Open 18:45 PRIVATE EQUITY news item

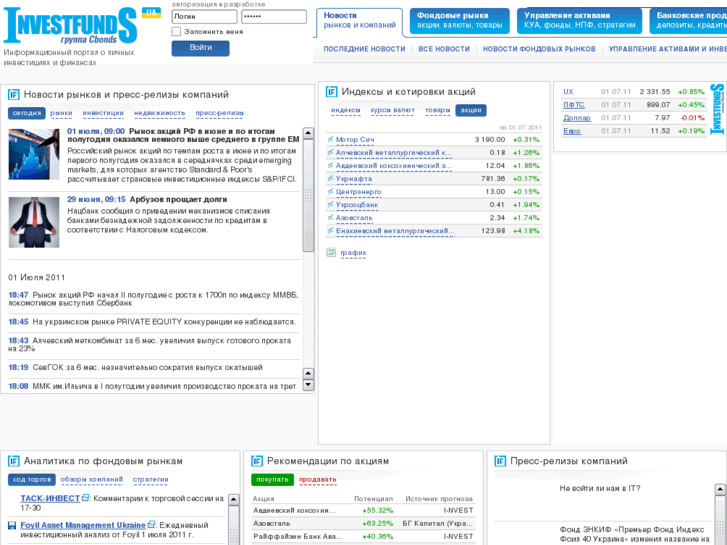164,322
